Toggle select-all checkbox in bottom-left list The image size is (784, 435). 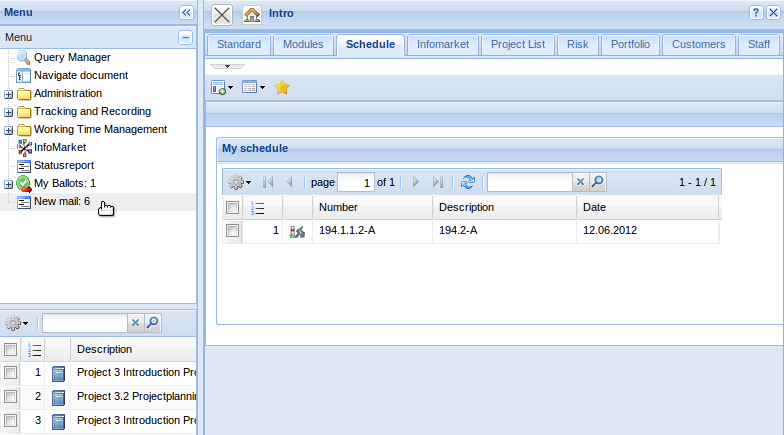pos(10,350)
